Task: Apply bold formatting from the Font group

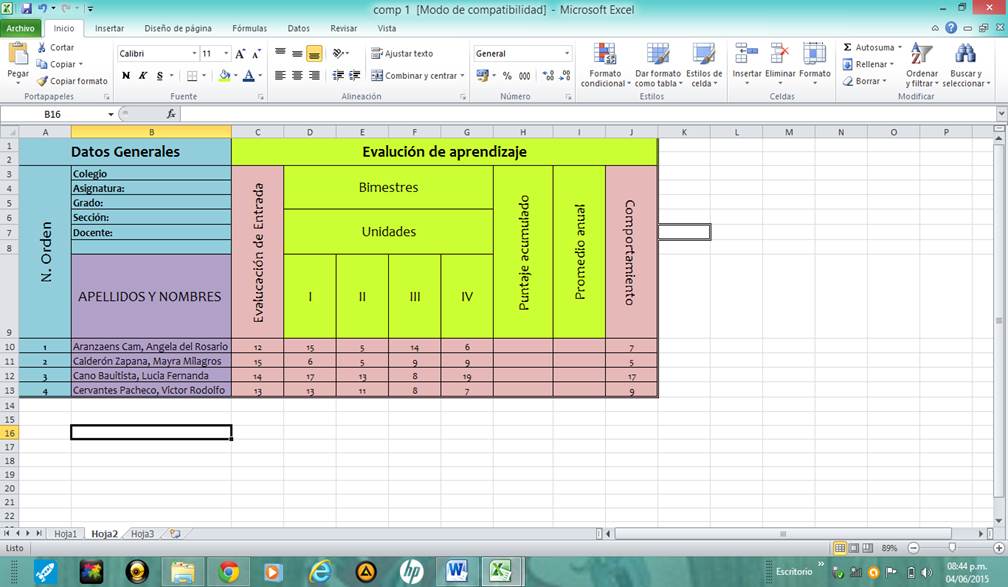Action: [126, 76]
